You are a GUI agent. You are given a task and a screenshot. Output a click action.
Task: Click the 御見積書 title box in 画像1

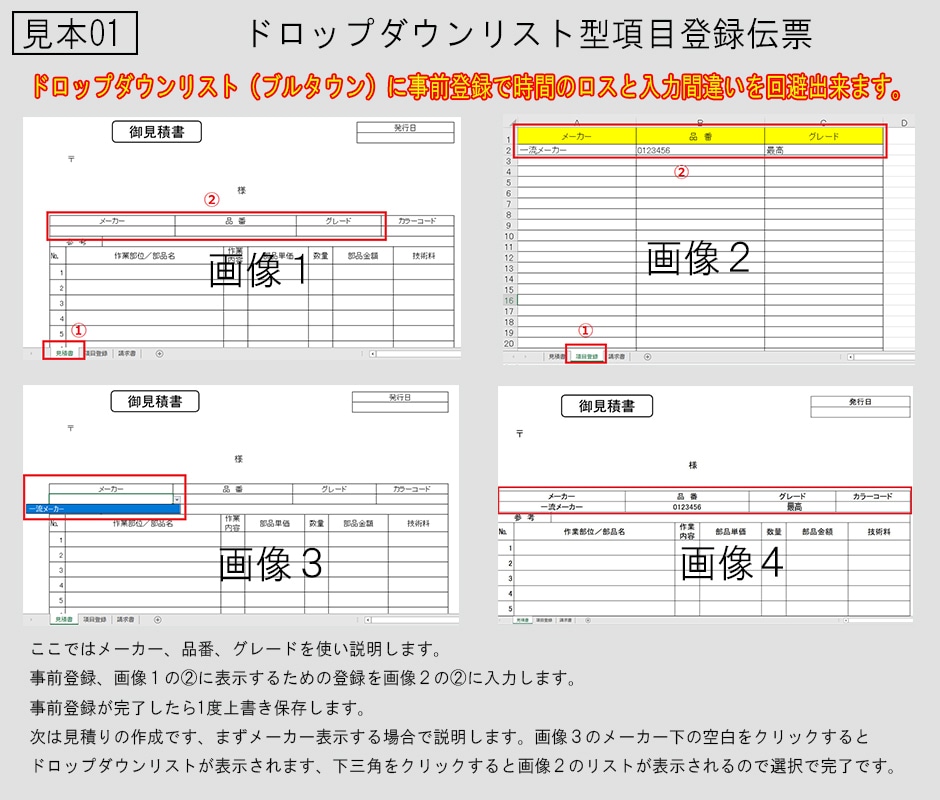[156, 132]
